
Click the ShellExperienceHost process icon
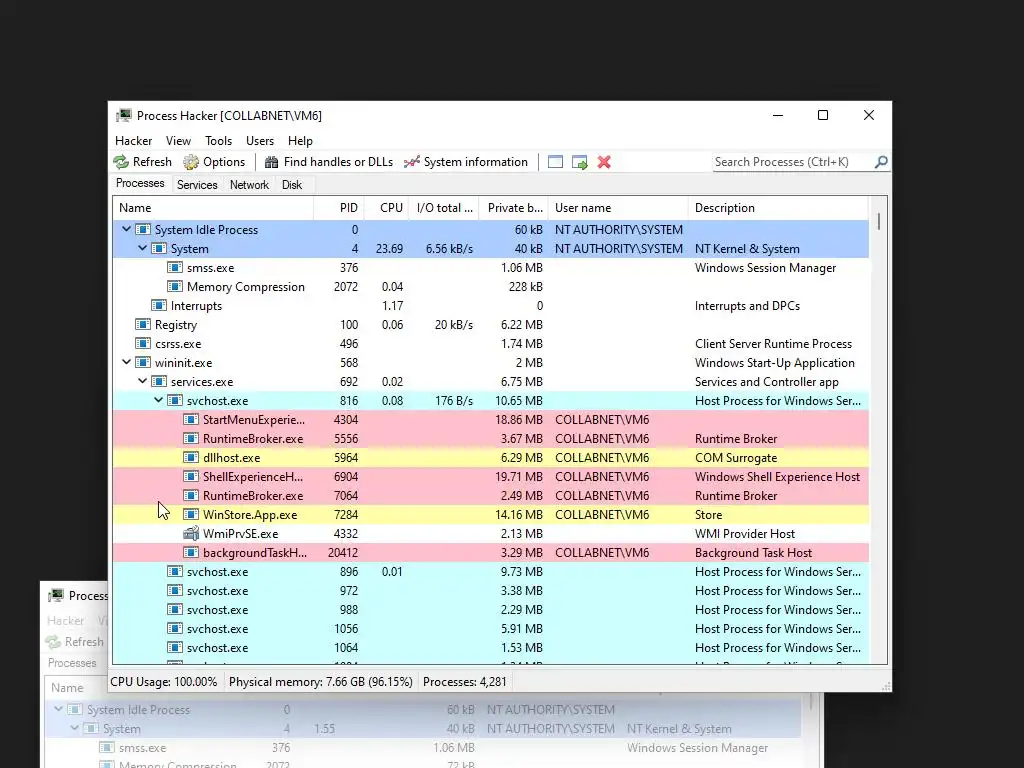click(x=191, y=476)
